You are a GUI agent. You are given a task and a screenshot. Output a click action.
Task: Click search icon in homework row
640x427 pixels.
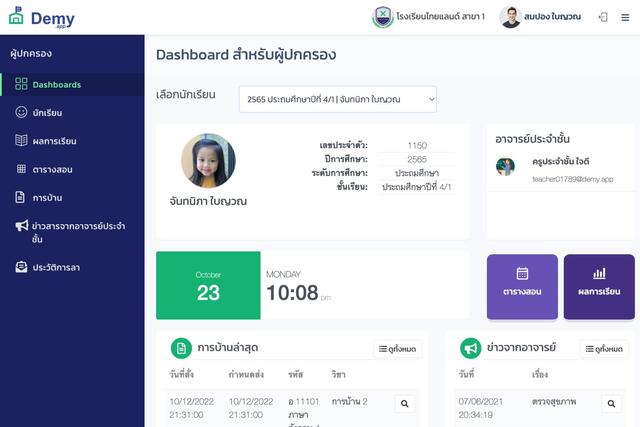pyautogui.click(x=405, y=404)
